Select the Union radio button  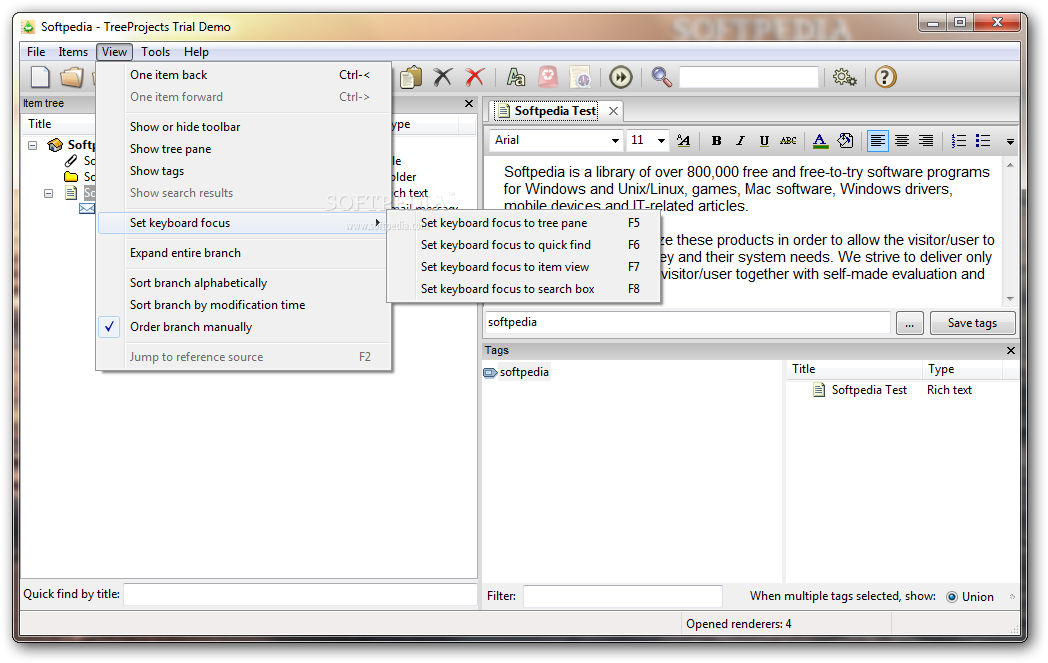click(952, 597)
